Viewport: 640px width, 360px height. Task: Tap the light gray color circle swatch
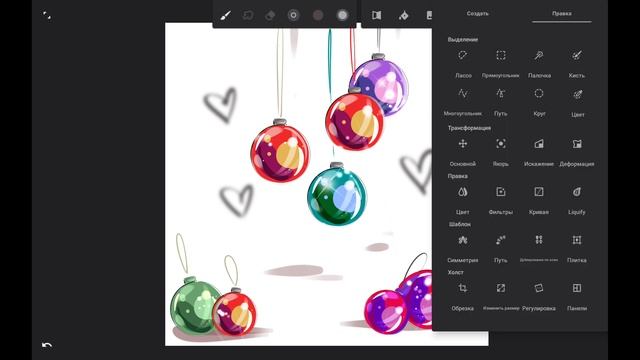[x=342, y=16]
